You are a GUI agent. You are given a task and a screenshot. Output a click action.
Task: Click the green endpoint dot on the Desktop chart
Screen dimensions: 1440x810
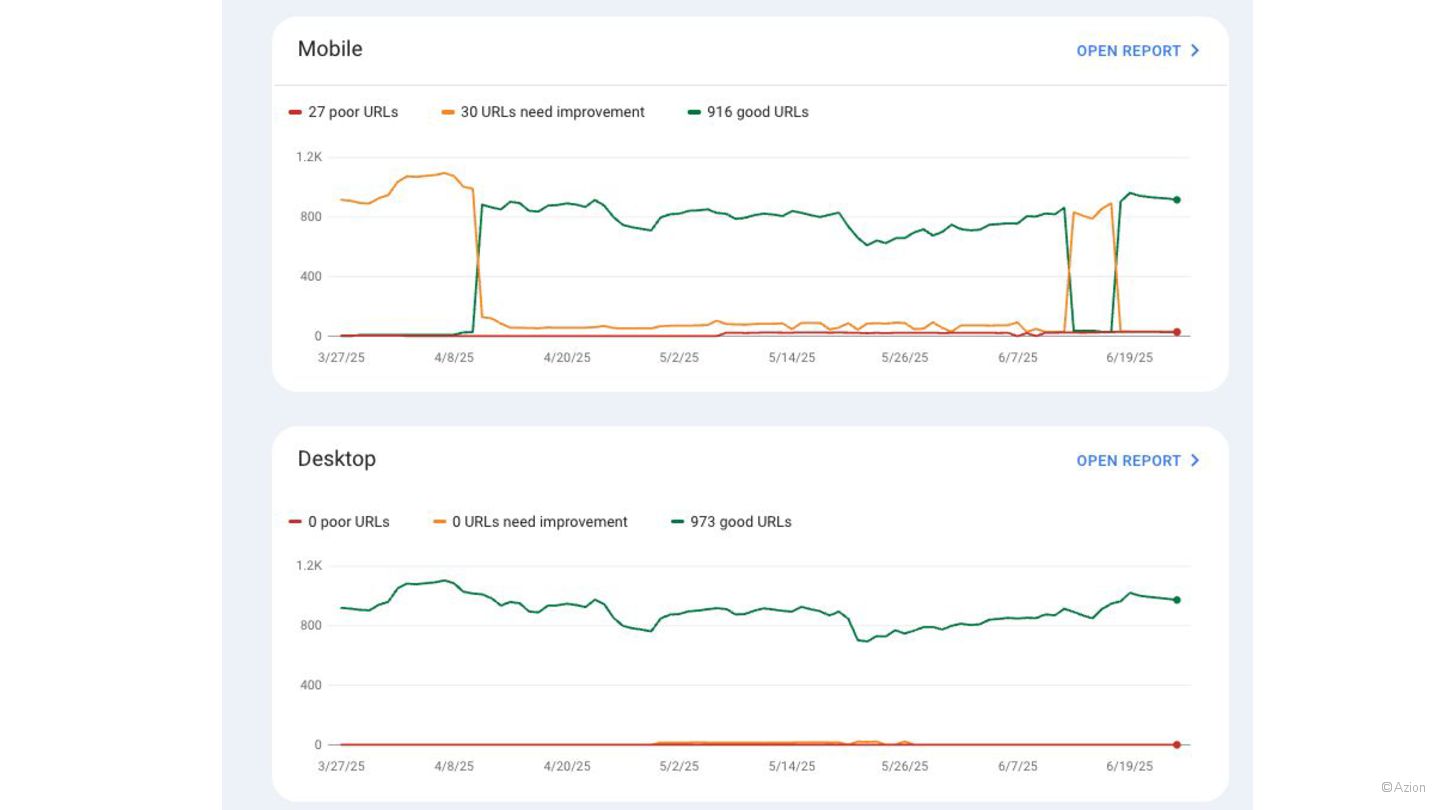(1177, 600)
